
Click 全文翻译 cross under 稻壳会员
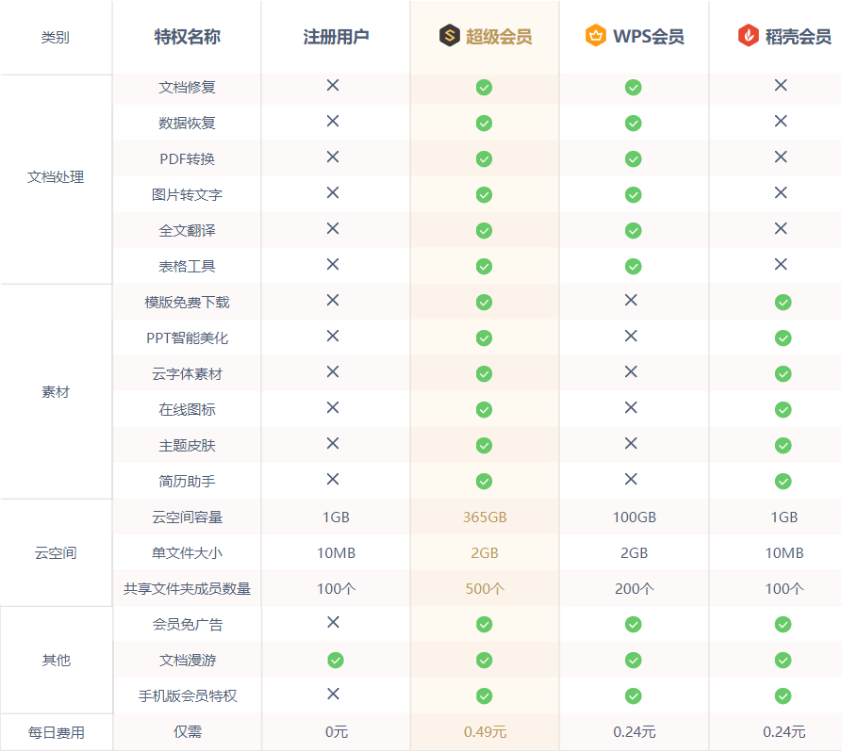click(x=781, y=229)
